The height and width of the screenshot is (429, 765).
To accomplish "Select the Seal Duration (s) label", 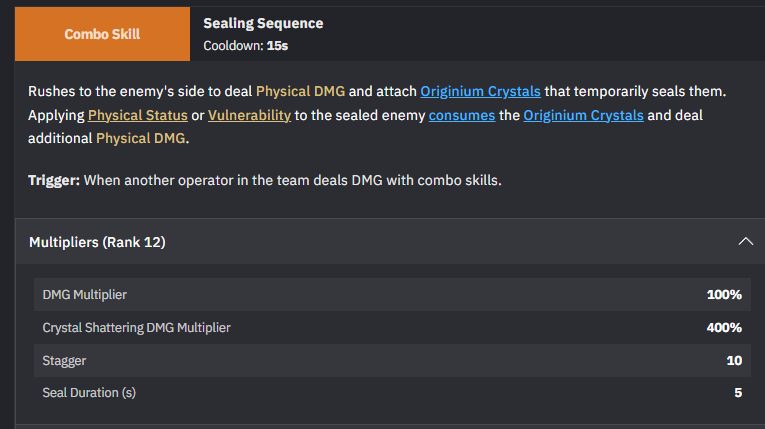I will point(89,393).
